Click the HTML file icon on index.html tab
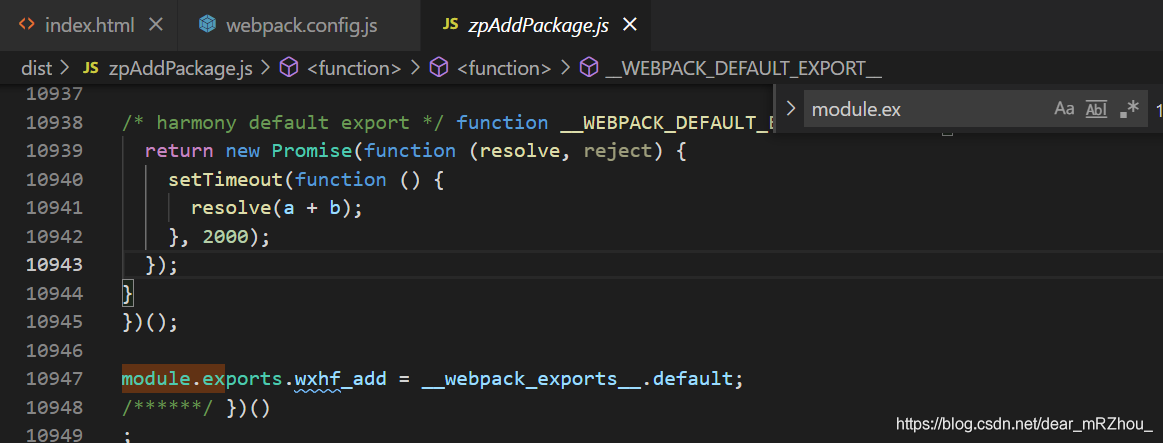Image resolution: width=1163 pixels, height=443 pixels. (x=26, y=24)
